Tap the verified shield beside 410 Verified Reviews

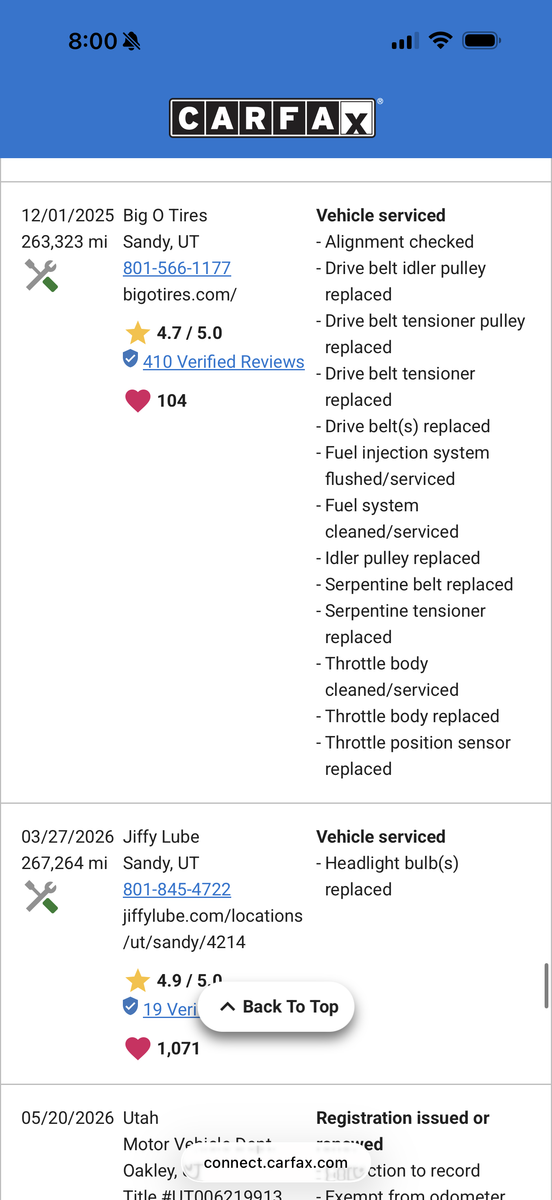click(130, 360)
